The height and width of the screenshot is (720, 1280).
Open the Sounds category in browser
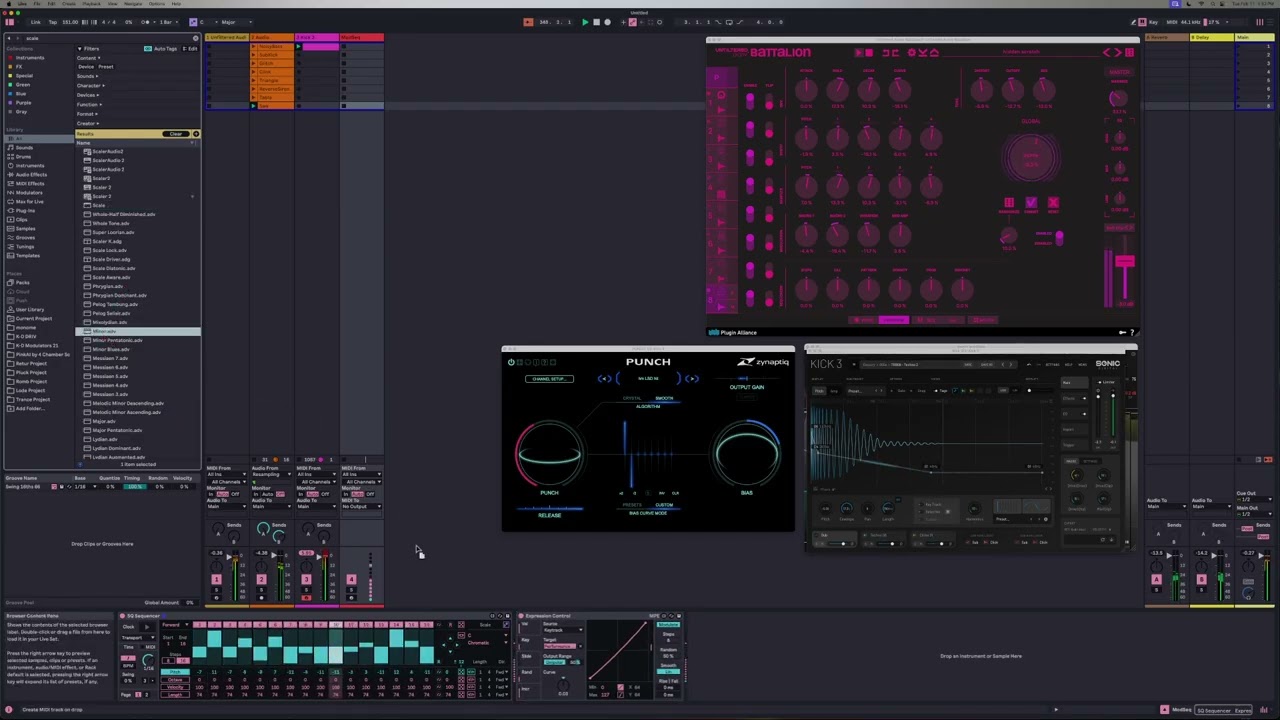click(x=24, y=147)
